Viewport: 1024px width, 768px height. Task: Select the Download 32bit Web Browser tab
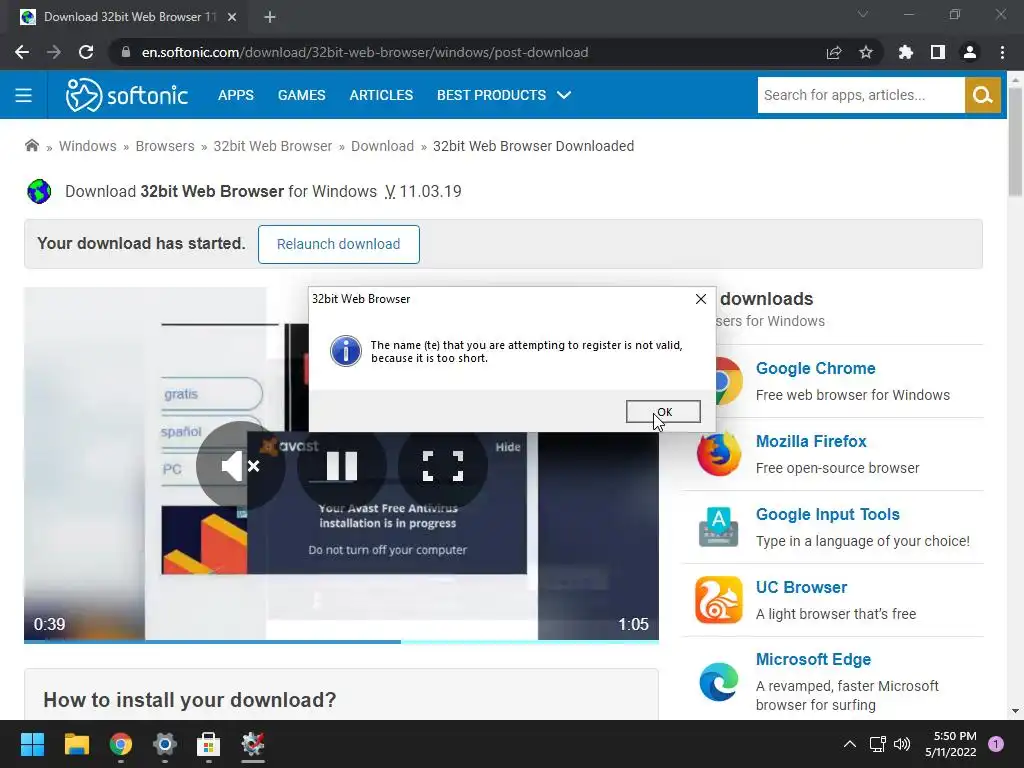(x=127, y=17)
